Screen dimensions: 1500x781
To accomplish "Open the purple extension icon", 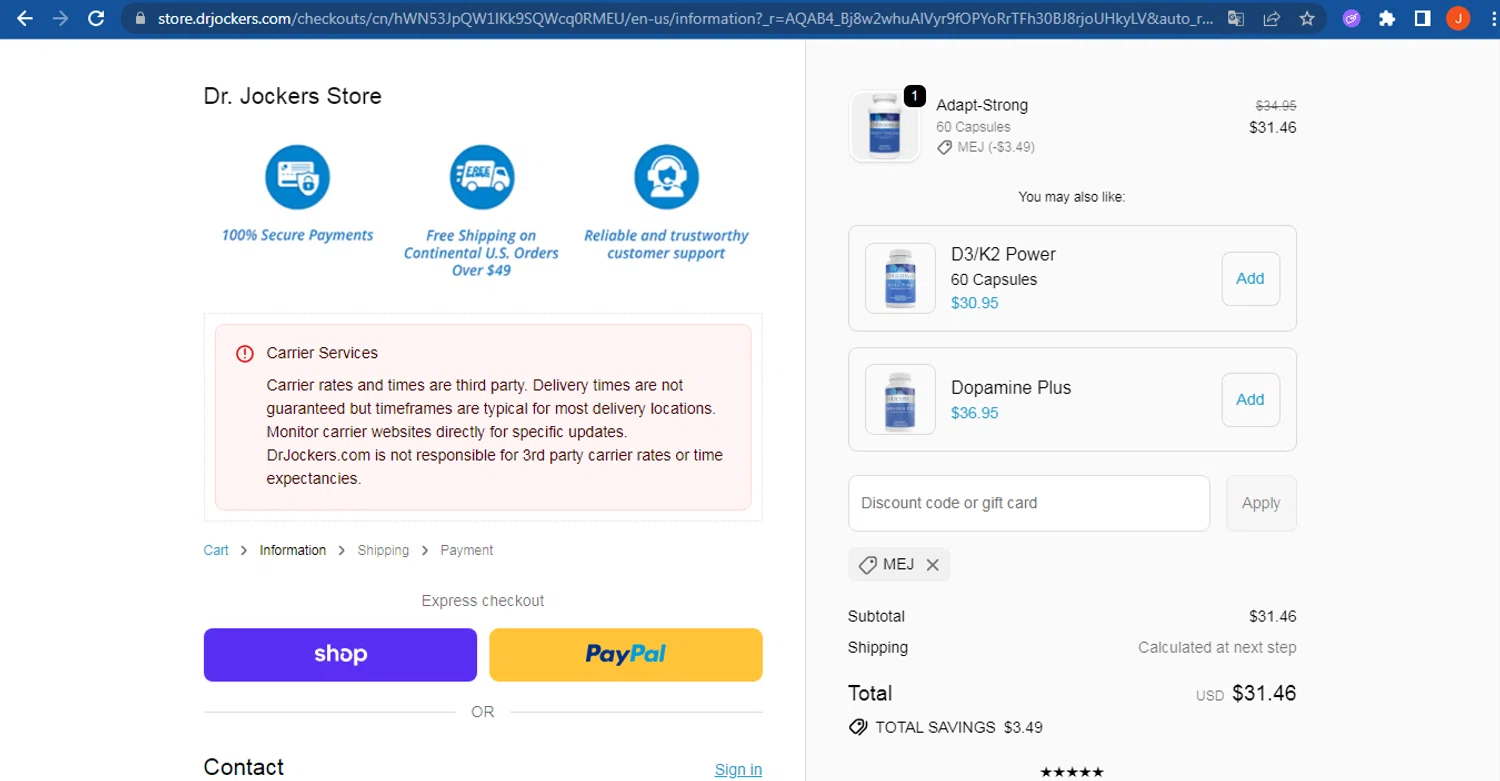I will (1351, 18).
